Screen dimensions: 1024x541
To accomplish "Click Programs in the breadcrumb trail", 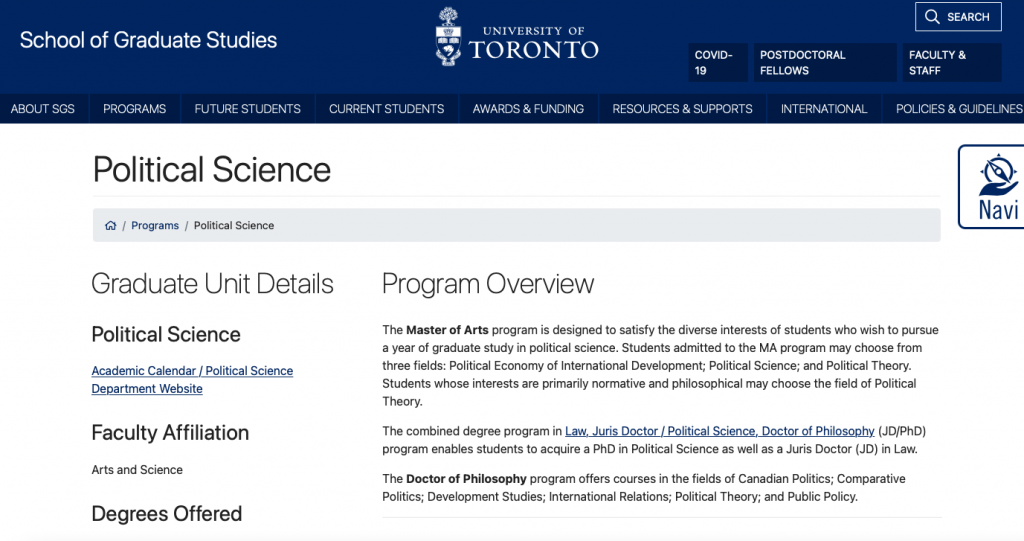I will pyautogui.click(x=155, y=226).
